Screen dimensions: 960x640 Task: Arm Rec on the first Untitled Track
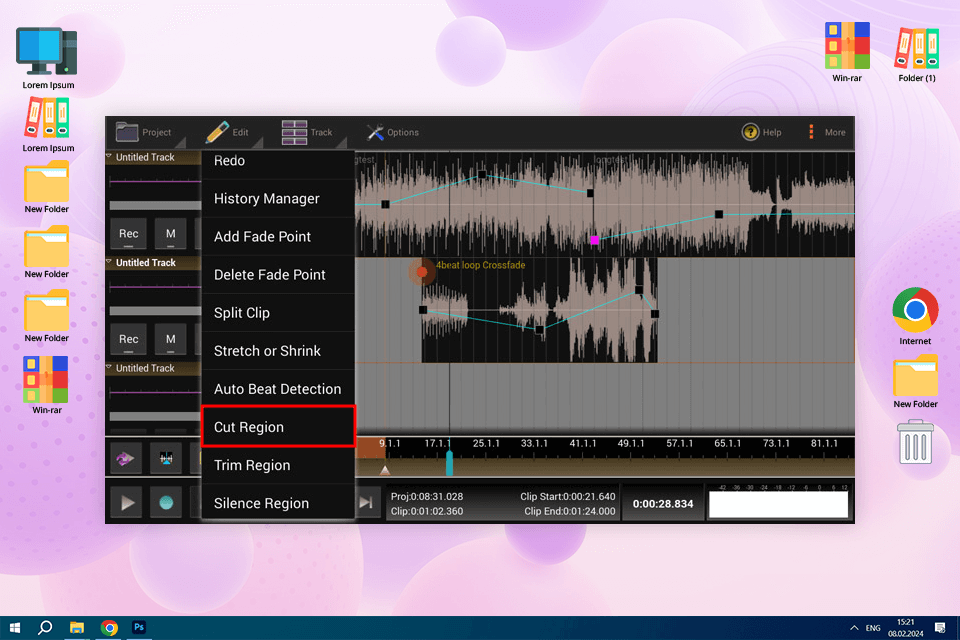click(129, 234)
